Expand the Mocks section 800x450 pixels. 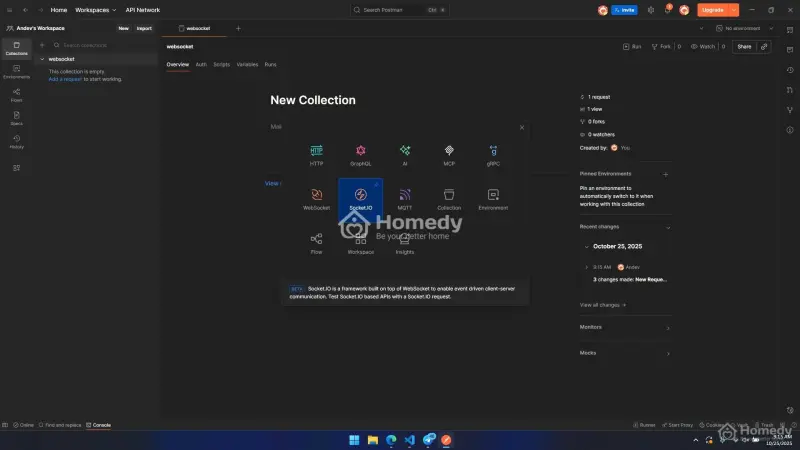668,354
